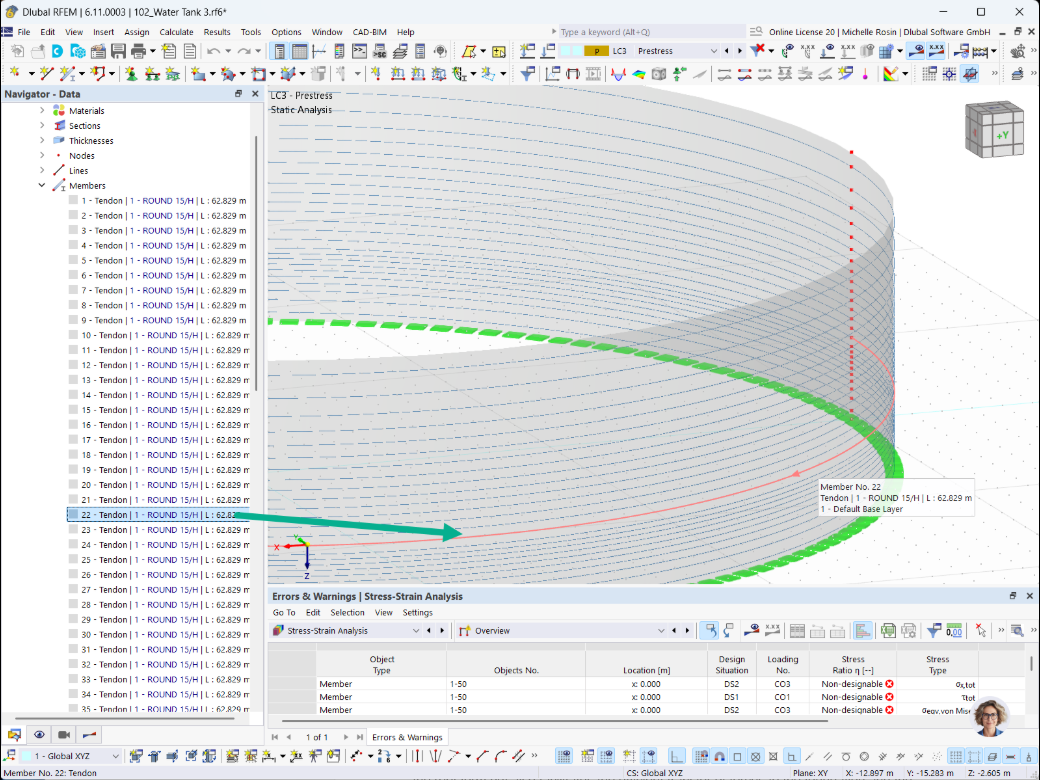Expand the Materials tree node
This screenshot has height=780, width=1040.
(42, 110)
